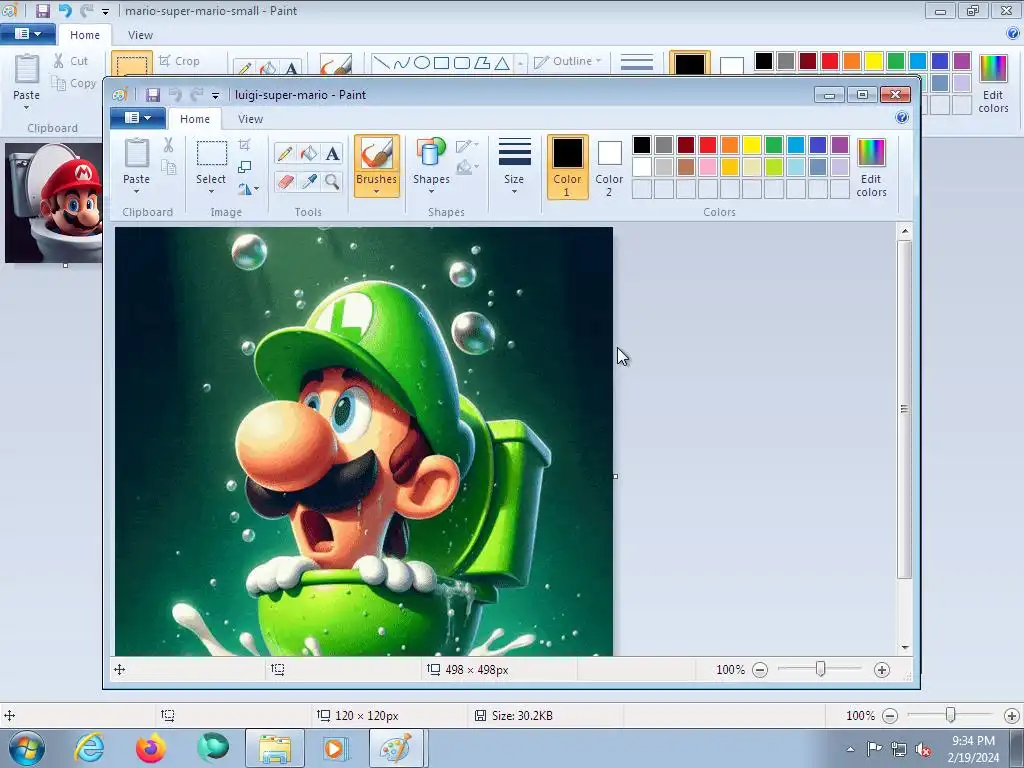Click the Brushes tool icon

(x=376, y=154)
